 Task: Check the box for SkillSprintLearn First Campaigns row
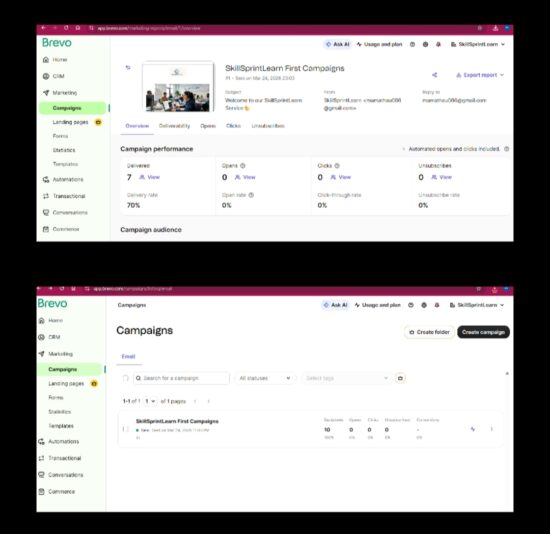(126, 429)
